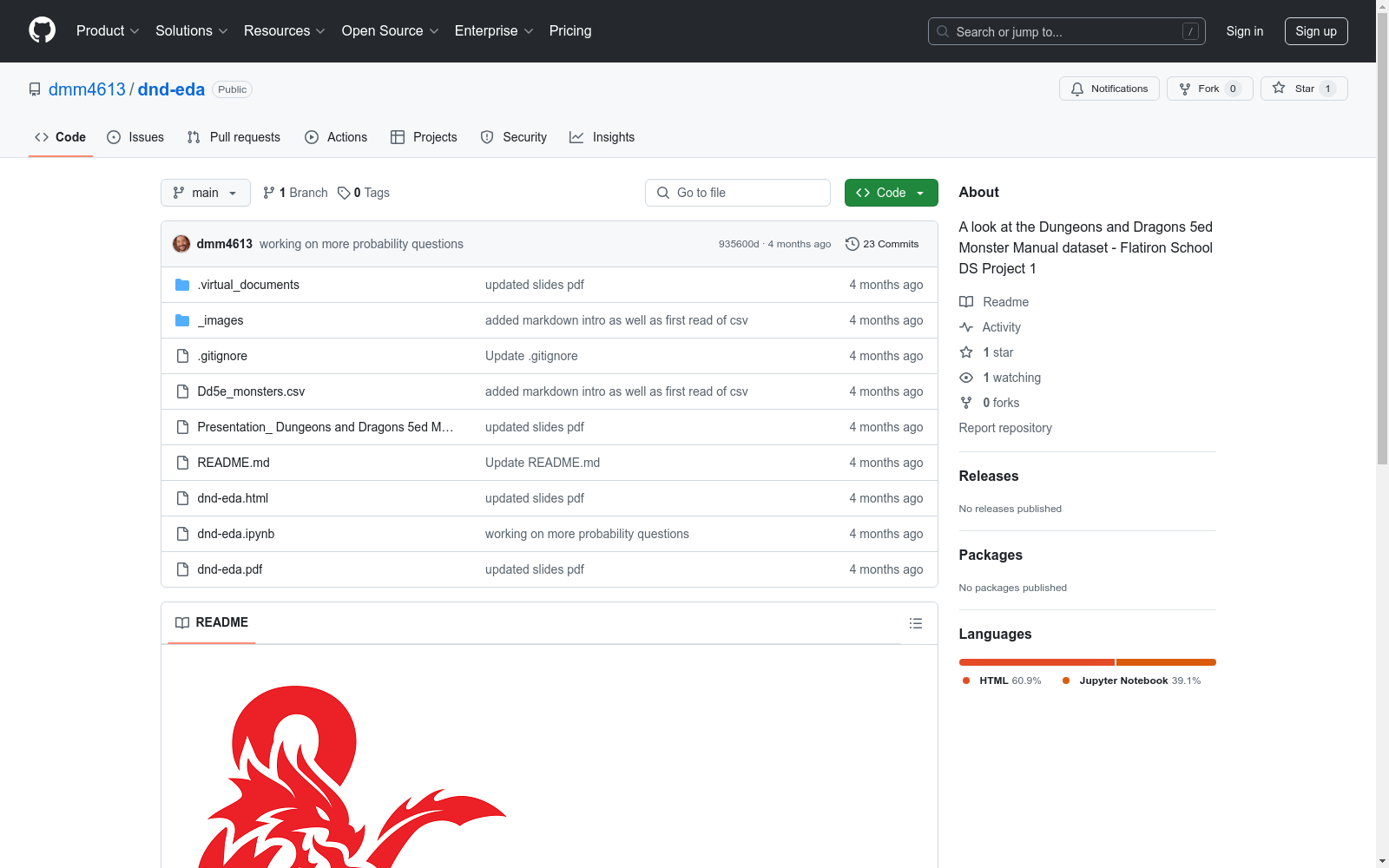Open the Pricing page
1389x868 pixels.
pyautogui.click(x=570, y=31)
